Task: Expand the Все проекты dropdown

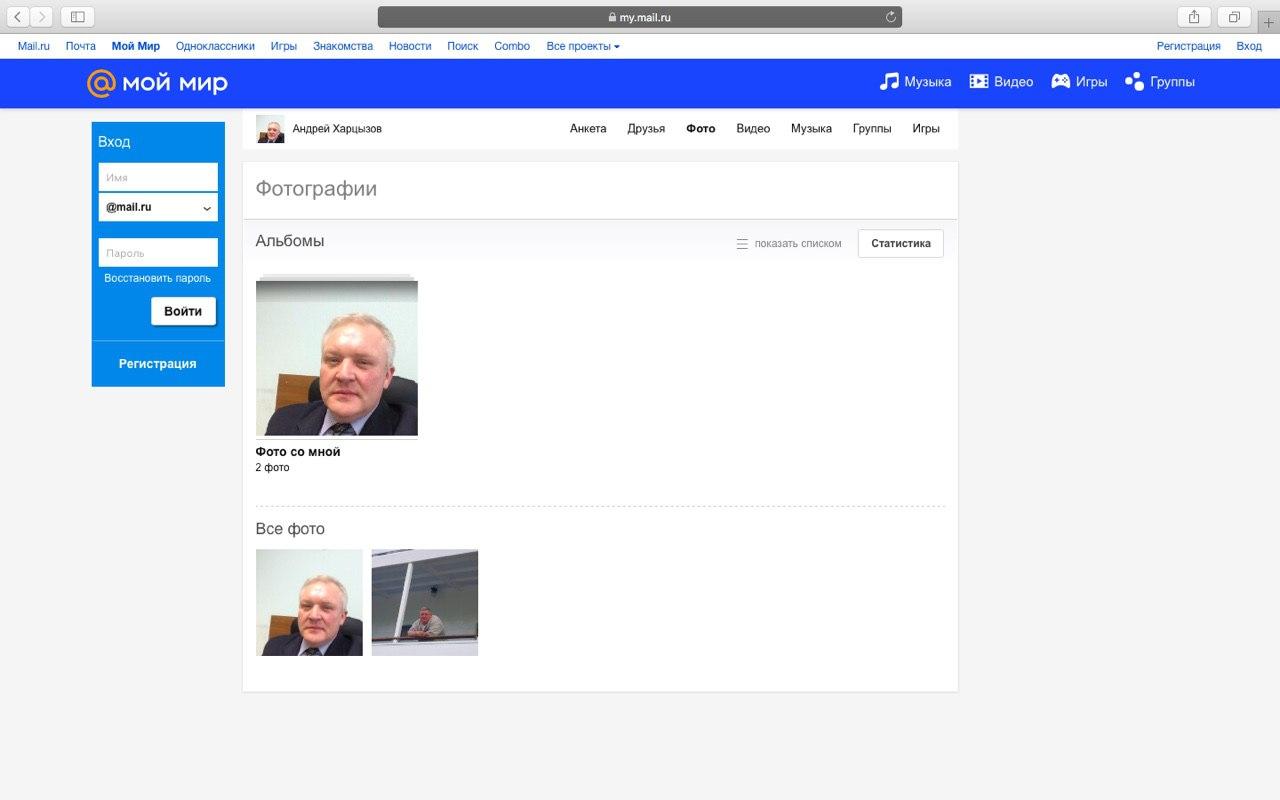Action: pyautogui.click(x=583, y=46)
